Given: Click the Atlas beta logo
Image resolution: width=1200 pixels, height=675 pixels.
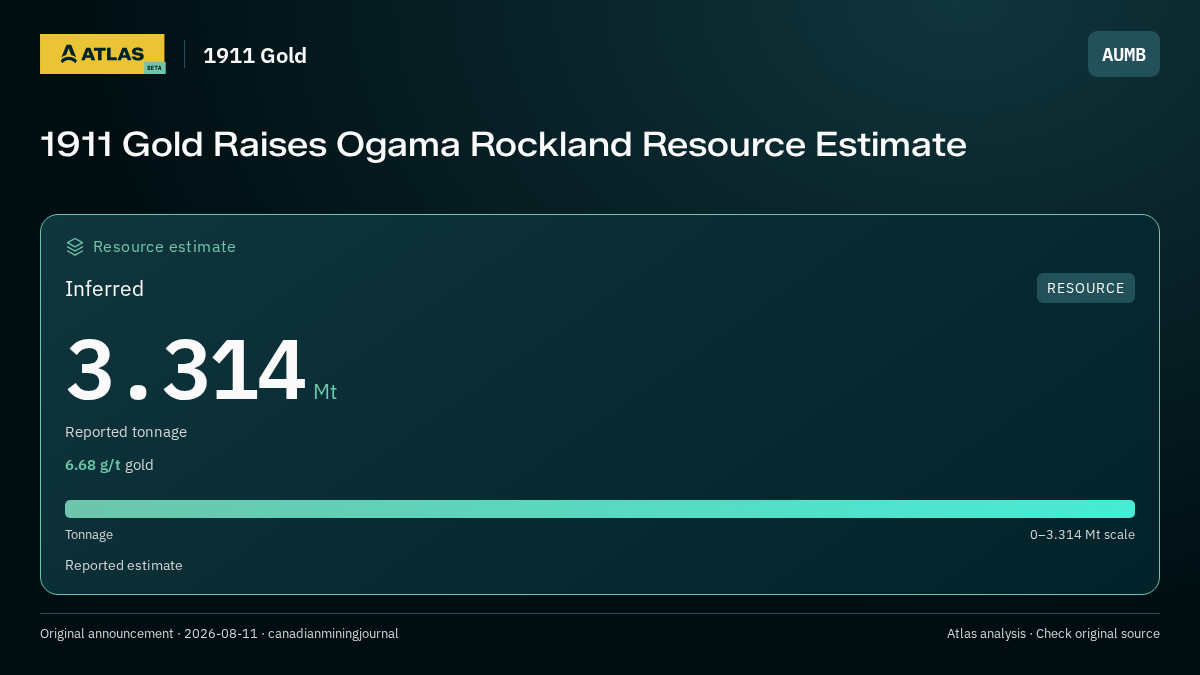Looking at the screenshot, I should [x=102, y=54].
